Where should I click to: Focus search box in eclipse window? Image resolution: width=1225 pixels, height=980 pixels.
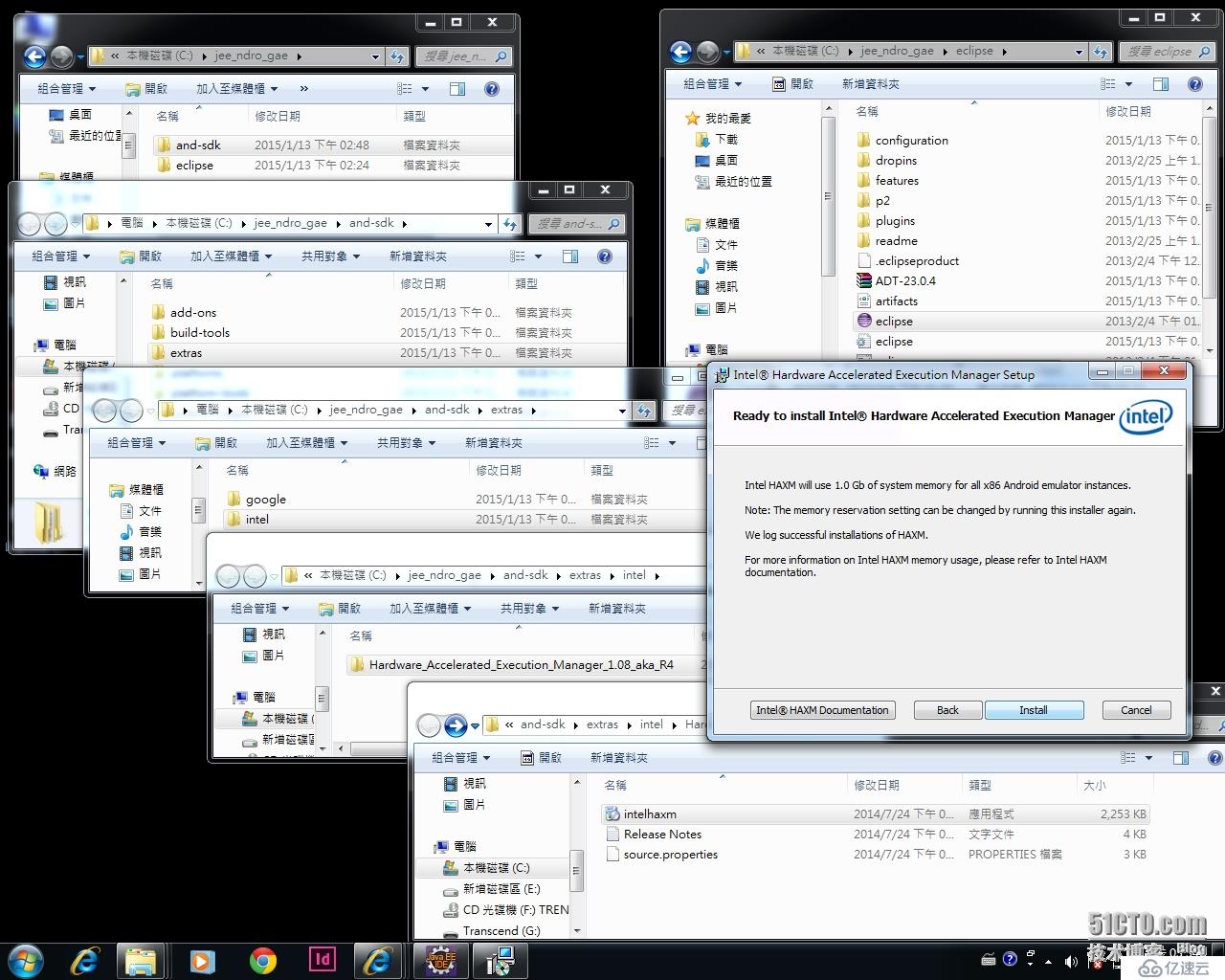tap(1168, 52)
